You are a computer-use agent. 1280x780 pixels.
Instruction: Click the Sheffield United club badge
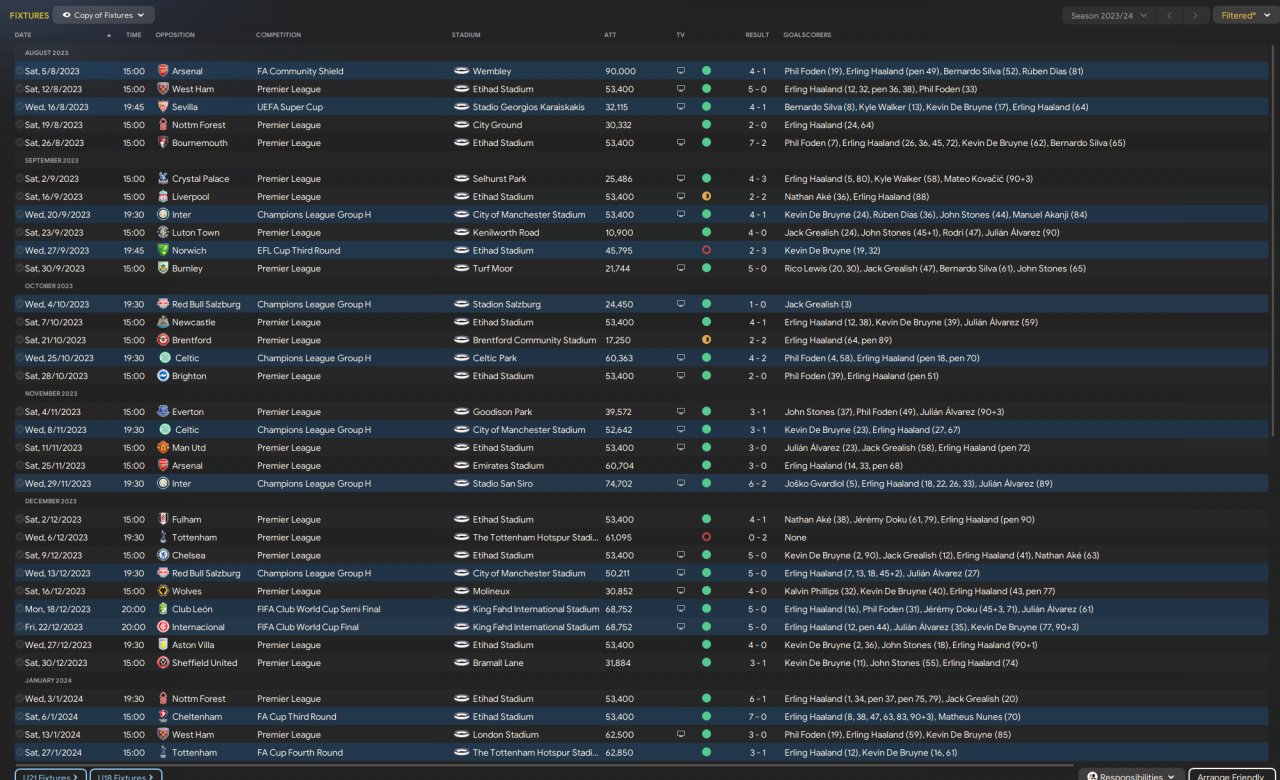[x=163, y=664]
